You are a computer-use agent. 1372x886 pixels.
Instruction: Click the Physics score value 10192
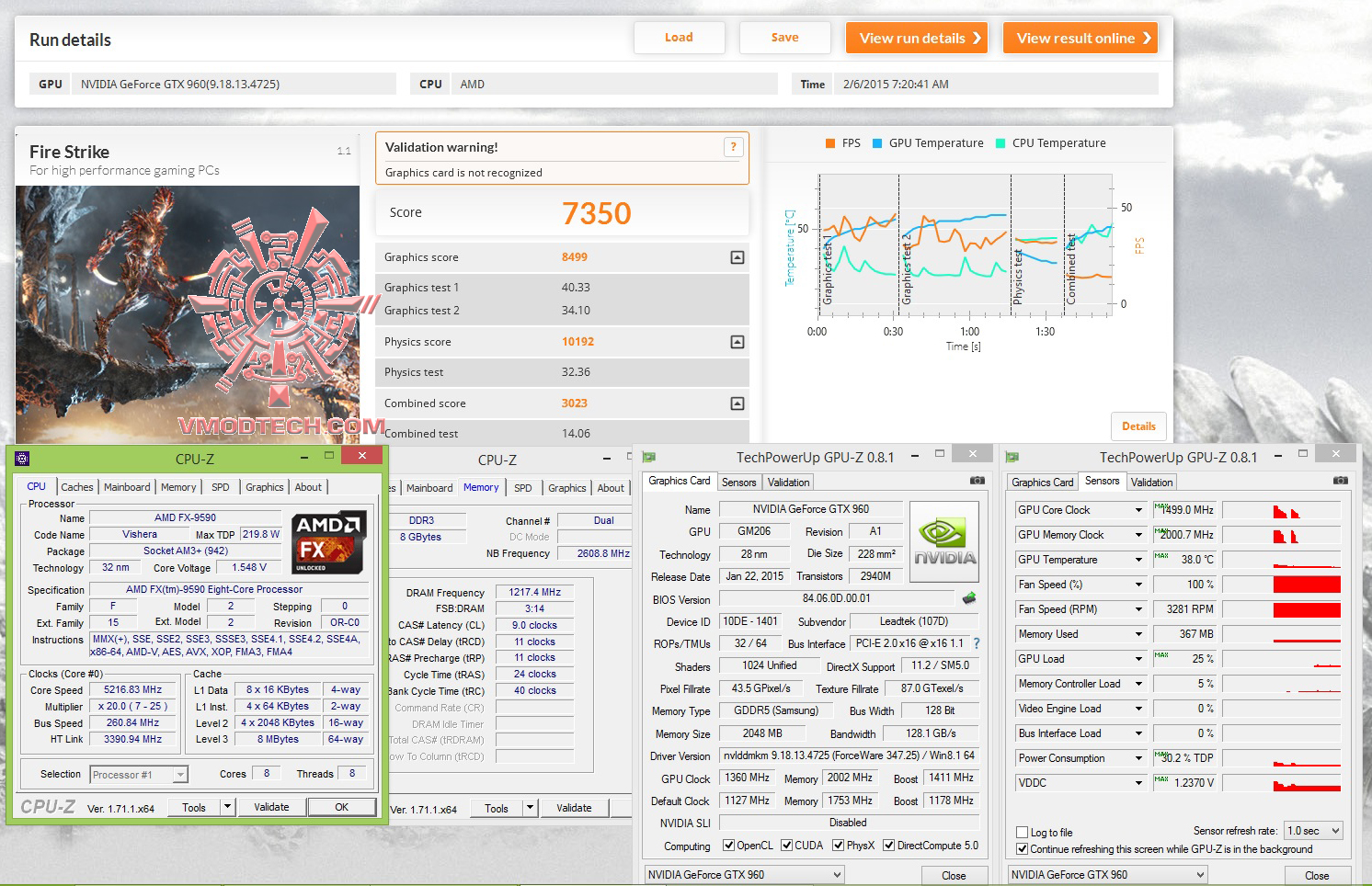[x=577, y=342]
